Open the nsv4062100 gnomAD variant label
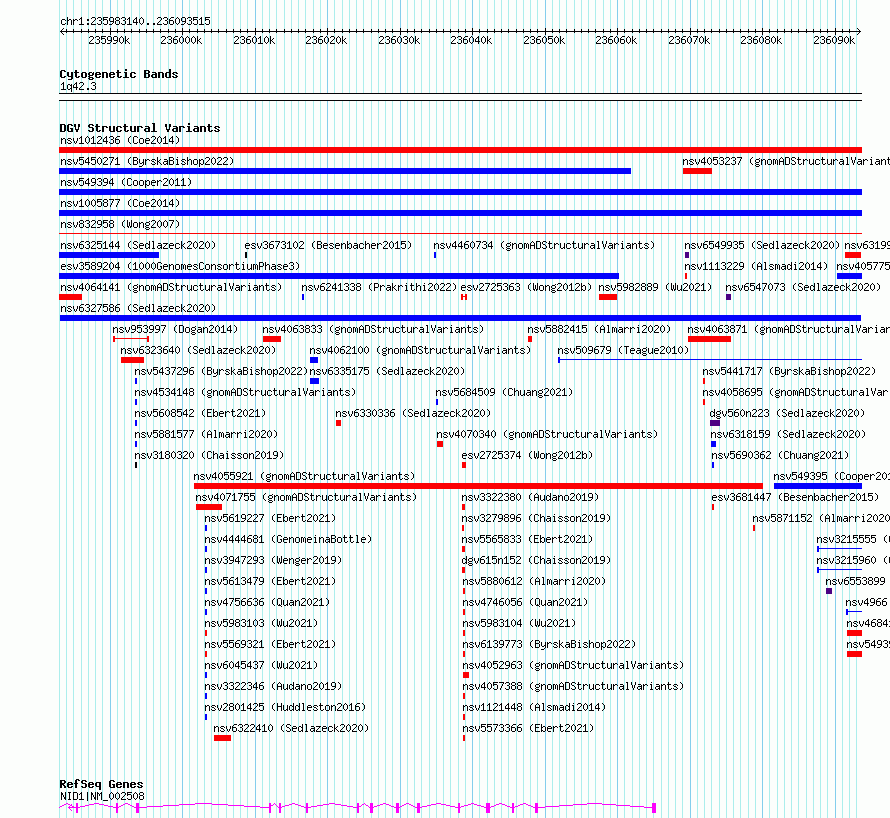 (420, 350)
